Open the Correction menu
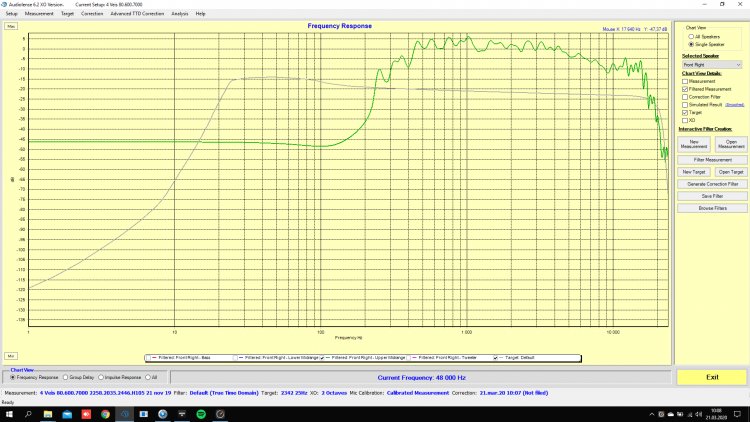The height and width of the screenshot is (422, 750). click(x=92, y=14)
